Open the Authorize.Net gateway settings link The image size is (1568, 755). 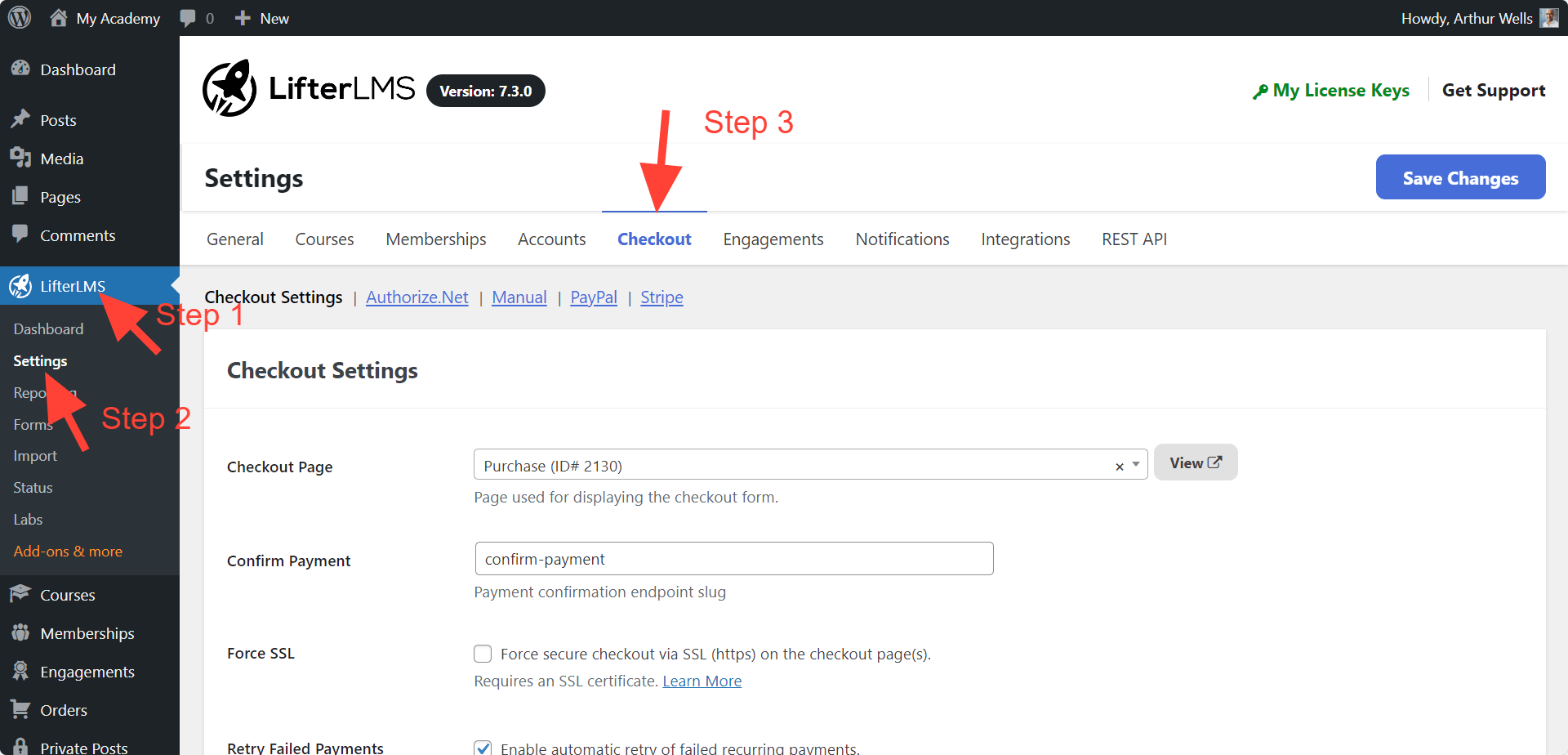coord(417,297)
